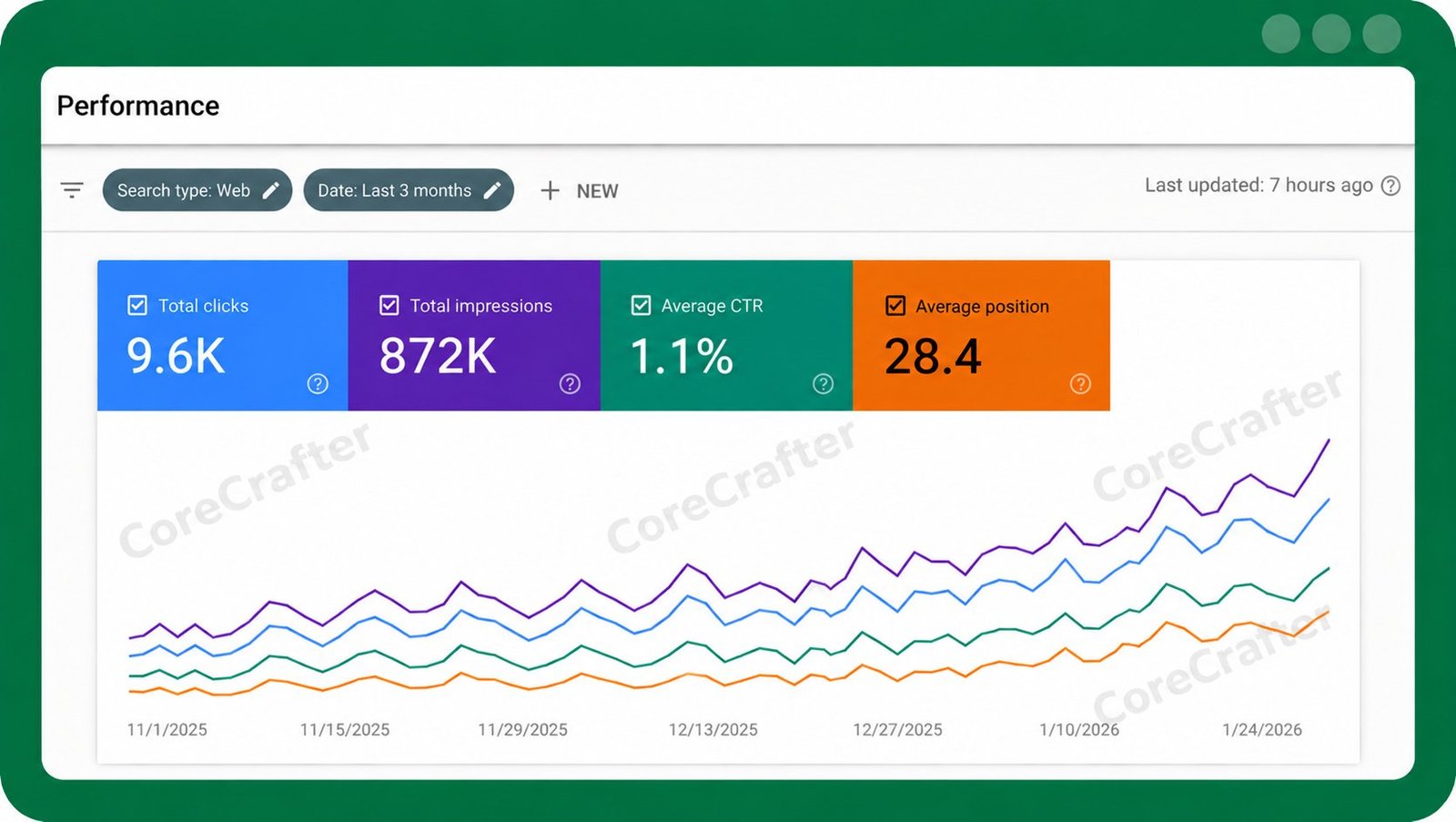Open help icon on Average position card
The width and height of the screenshot is (1456, 822).
(x=1080, y=384)
